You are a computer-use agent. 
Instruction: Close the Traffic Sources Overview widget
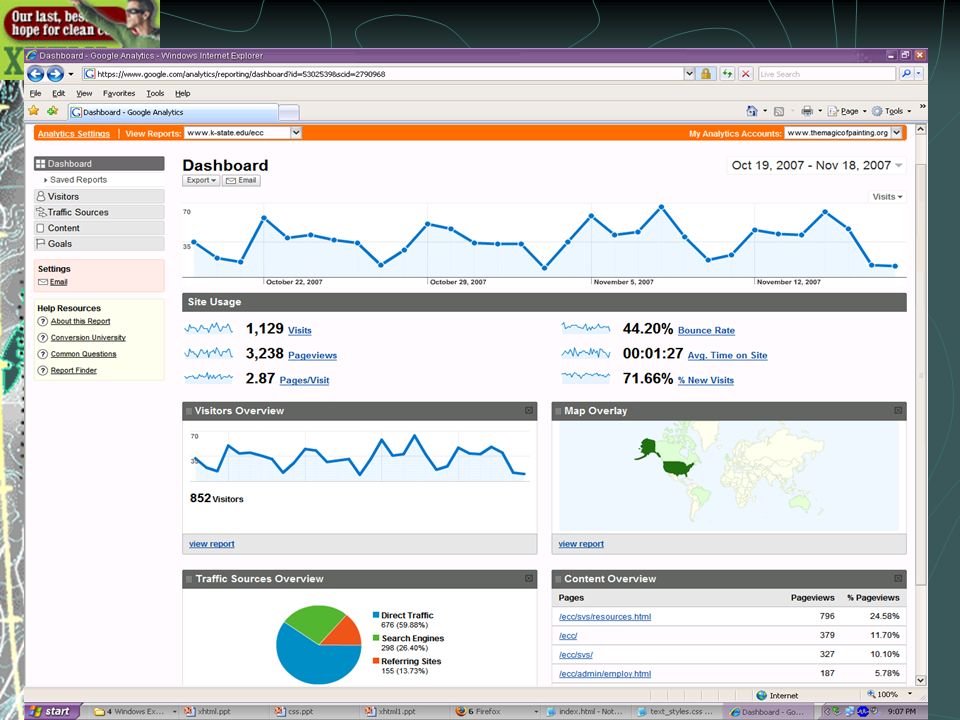(529, 578)
